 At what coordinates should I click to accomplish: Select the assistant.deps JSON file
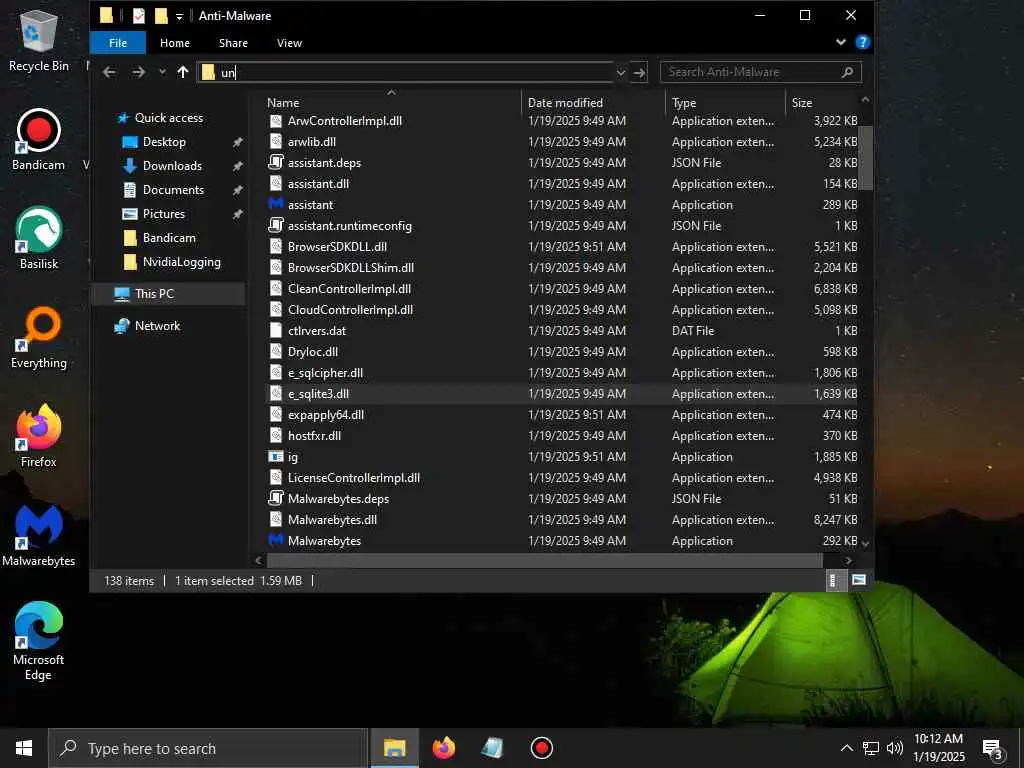pos(324,163)
